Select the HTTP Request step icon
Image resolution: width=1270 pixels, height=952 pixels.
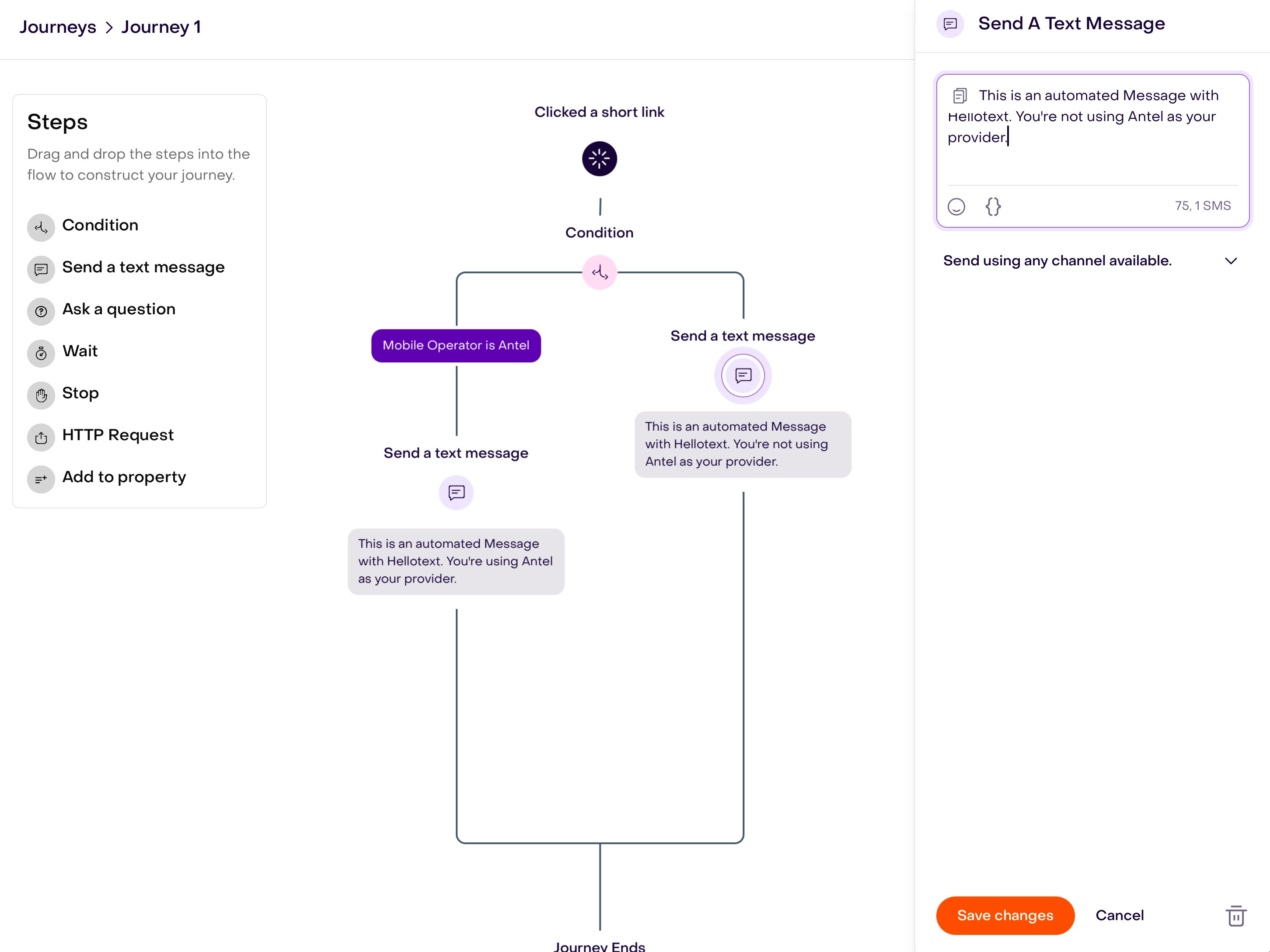[41, 437]
